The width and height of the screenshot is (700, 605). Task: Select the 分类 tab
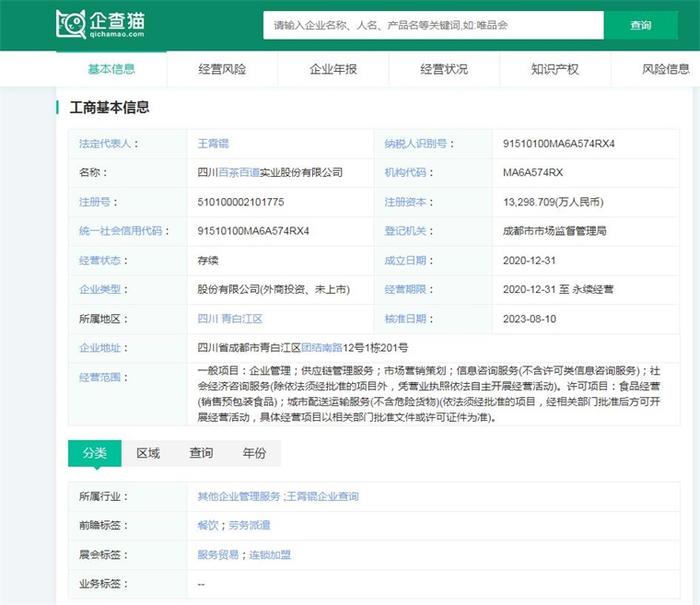[95, 453]
